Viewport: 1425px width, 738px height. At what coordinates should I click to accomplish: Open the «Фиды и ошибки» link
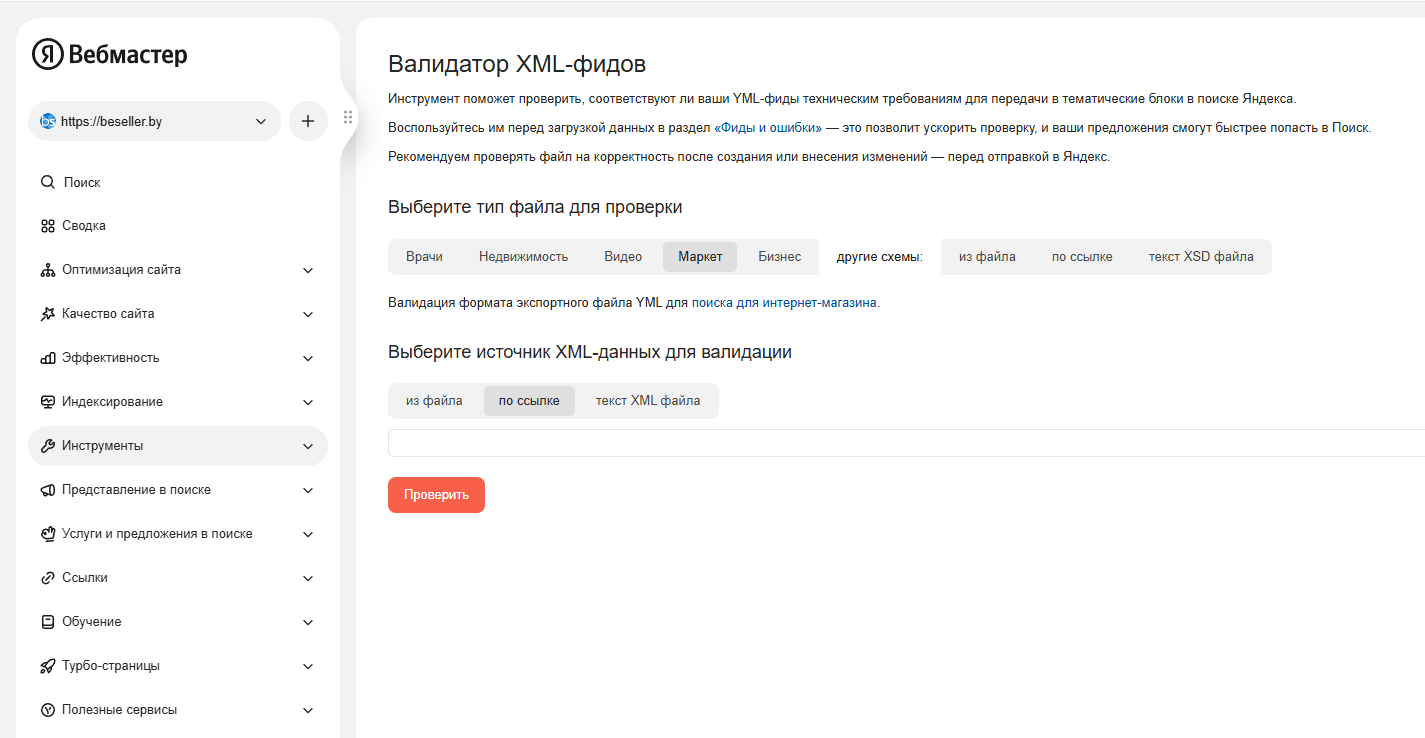pyautogui.click(x=768, y=128)
